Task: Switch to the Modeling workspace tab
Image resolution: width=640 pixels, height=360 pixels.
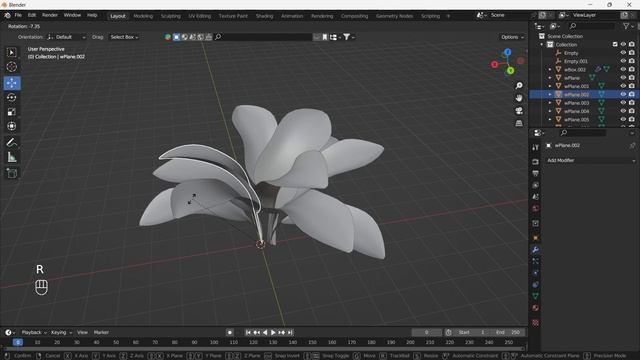Action: point(143,16)
